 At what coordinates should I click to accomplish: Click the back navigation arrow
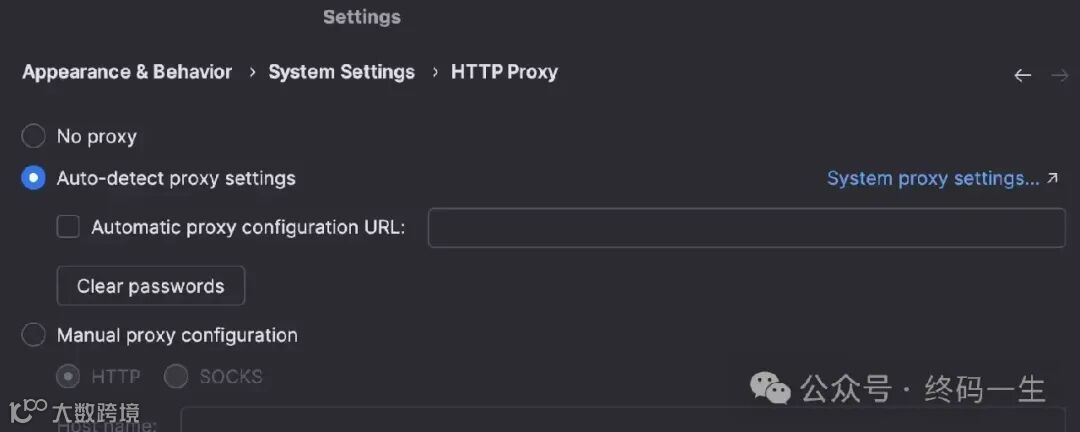pyautogui.click(x=1022, y=75)
